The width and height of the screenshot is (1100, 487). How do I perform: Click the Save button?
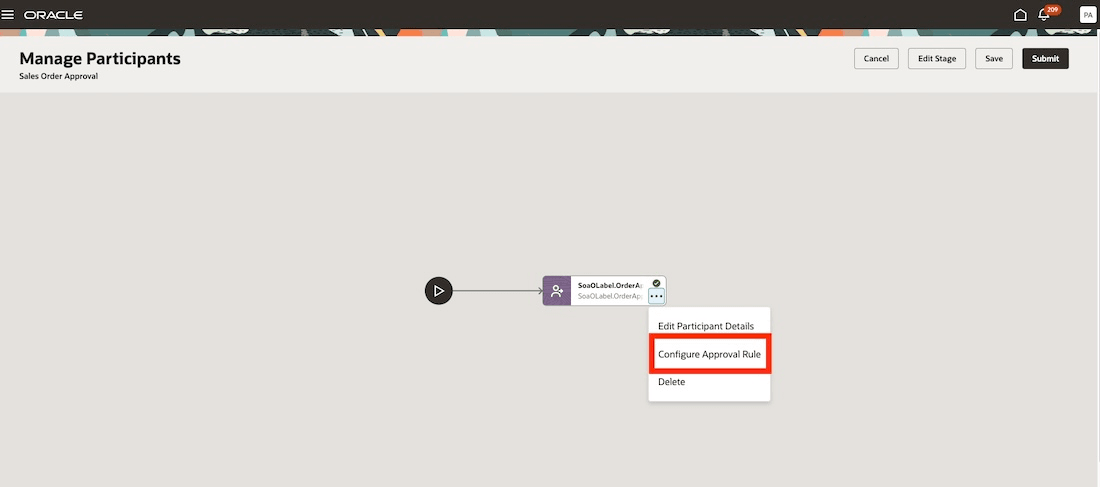[993, 59]
